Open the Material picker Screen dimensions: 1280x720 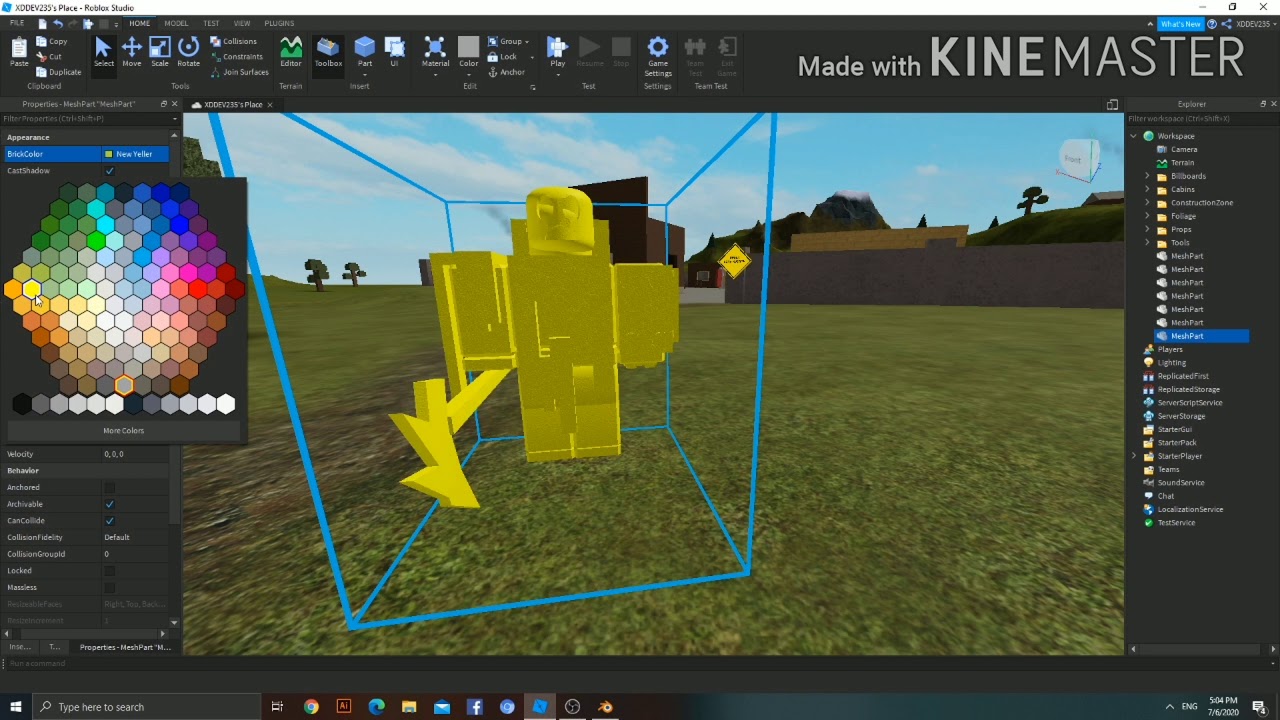click(435, 55)
